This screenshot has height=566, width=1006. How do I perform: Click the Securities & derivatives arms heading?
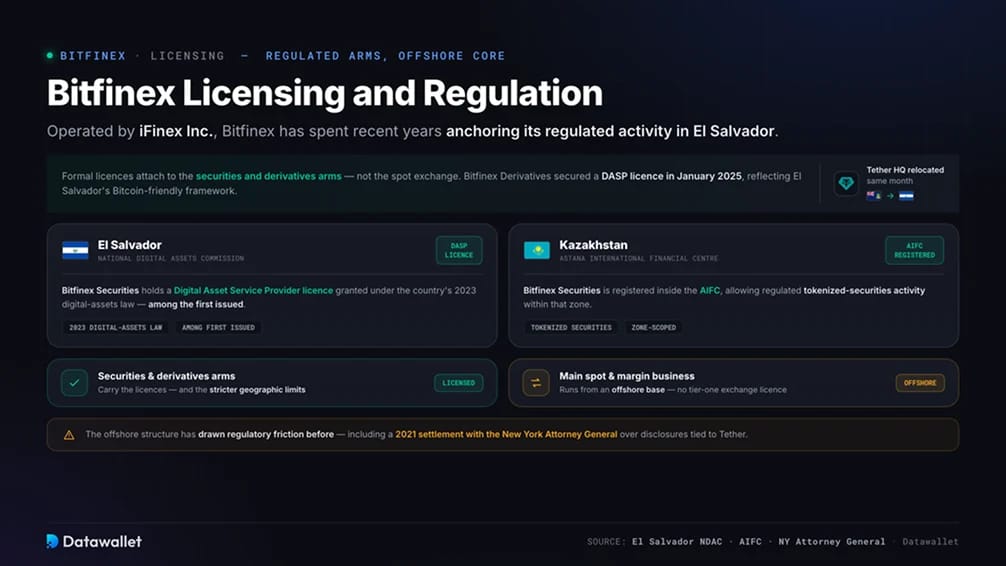[x=166, y=376]
